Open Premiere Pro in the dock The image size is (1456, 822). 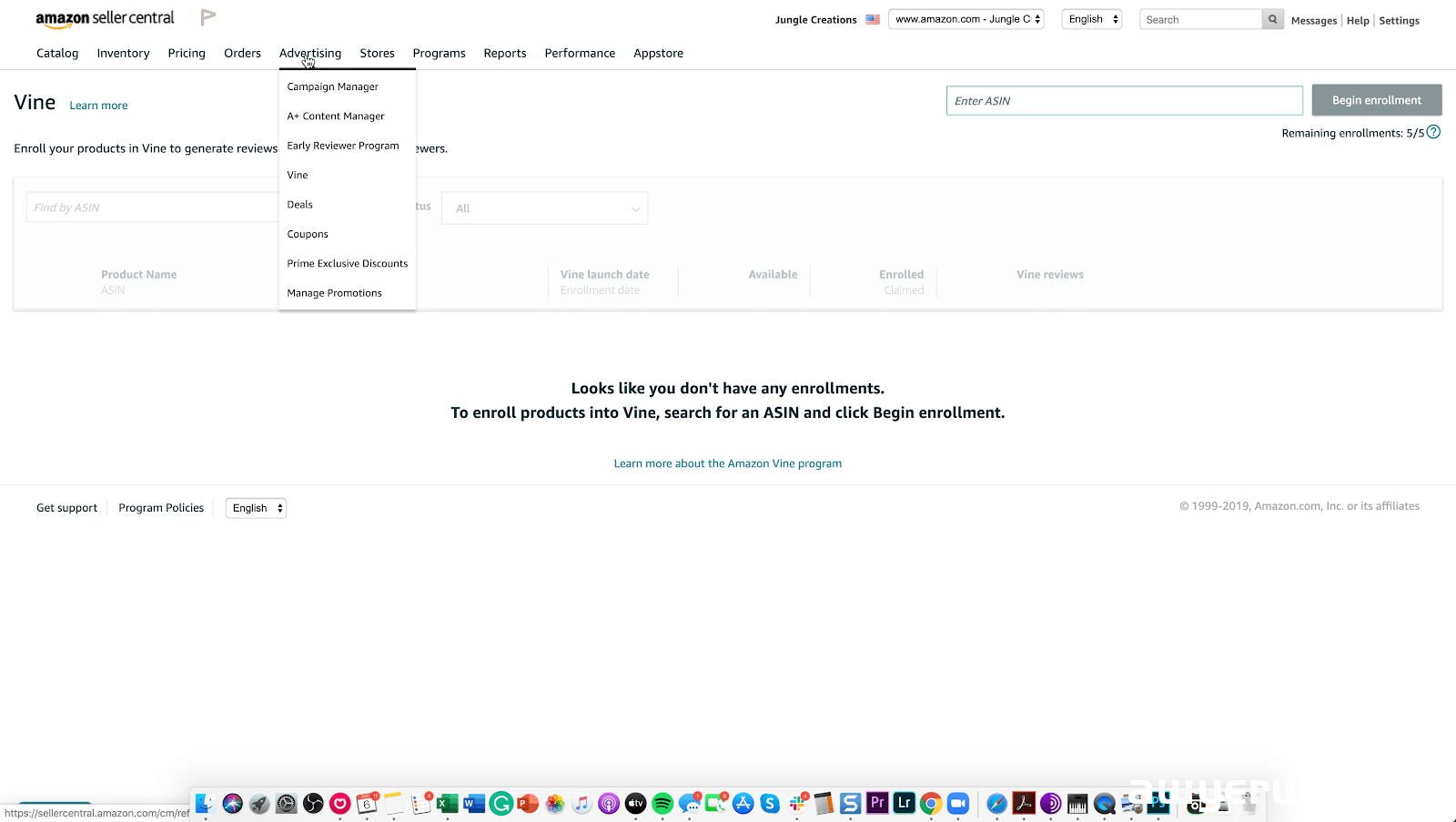pyautogui.click(x=877, y=803)
